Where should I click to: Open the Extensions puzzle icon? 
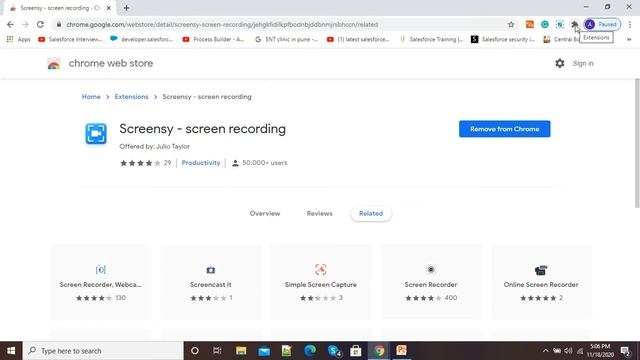(574, 24)
